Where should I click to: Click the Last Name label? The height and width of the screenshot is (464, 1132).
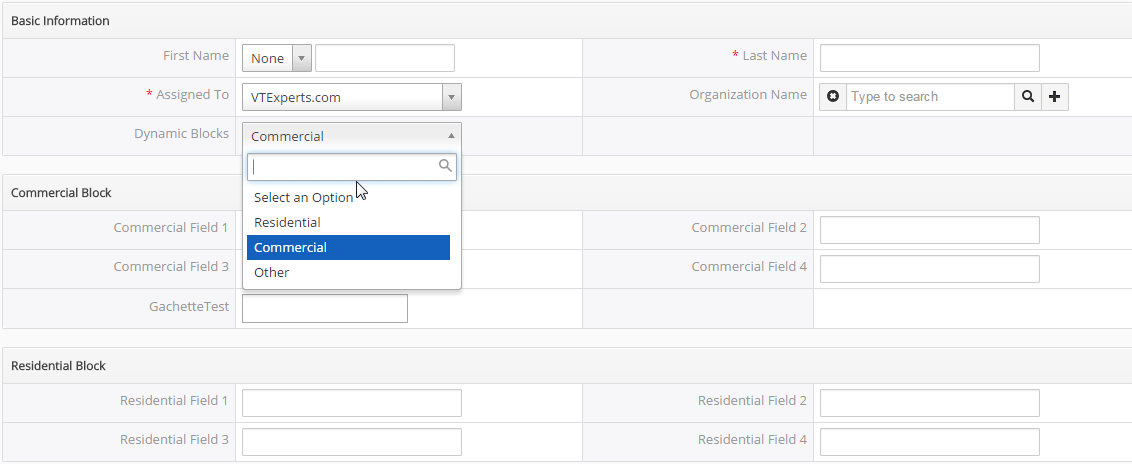(x=770, y=56)
